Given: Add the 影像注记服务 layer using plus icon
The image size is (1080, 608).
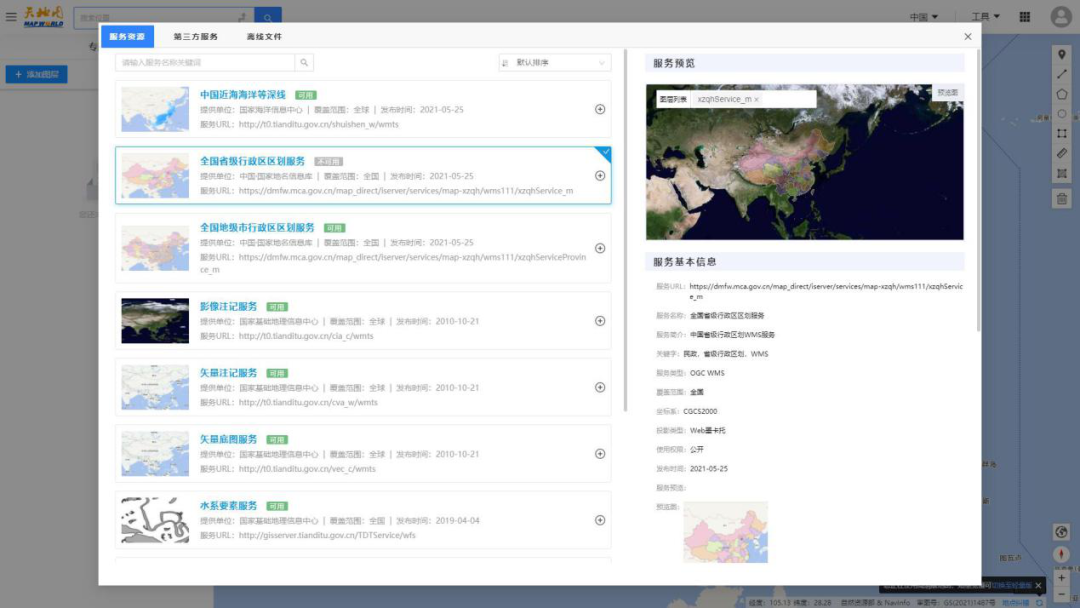Looking at the screenshot, I should coord(600,321).
